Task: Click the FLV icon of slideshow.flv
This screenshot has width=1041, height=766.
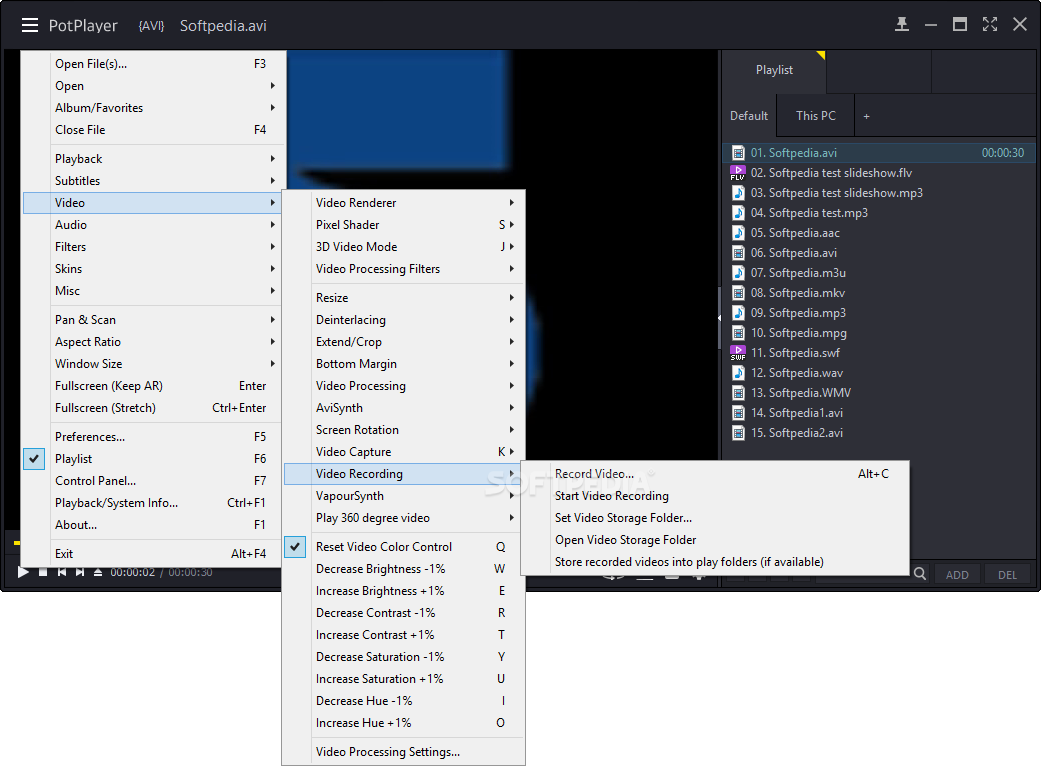Action: (738, 173)
